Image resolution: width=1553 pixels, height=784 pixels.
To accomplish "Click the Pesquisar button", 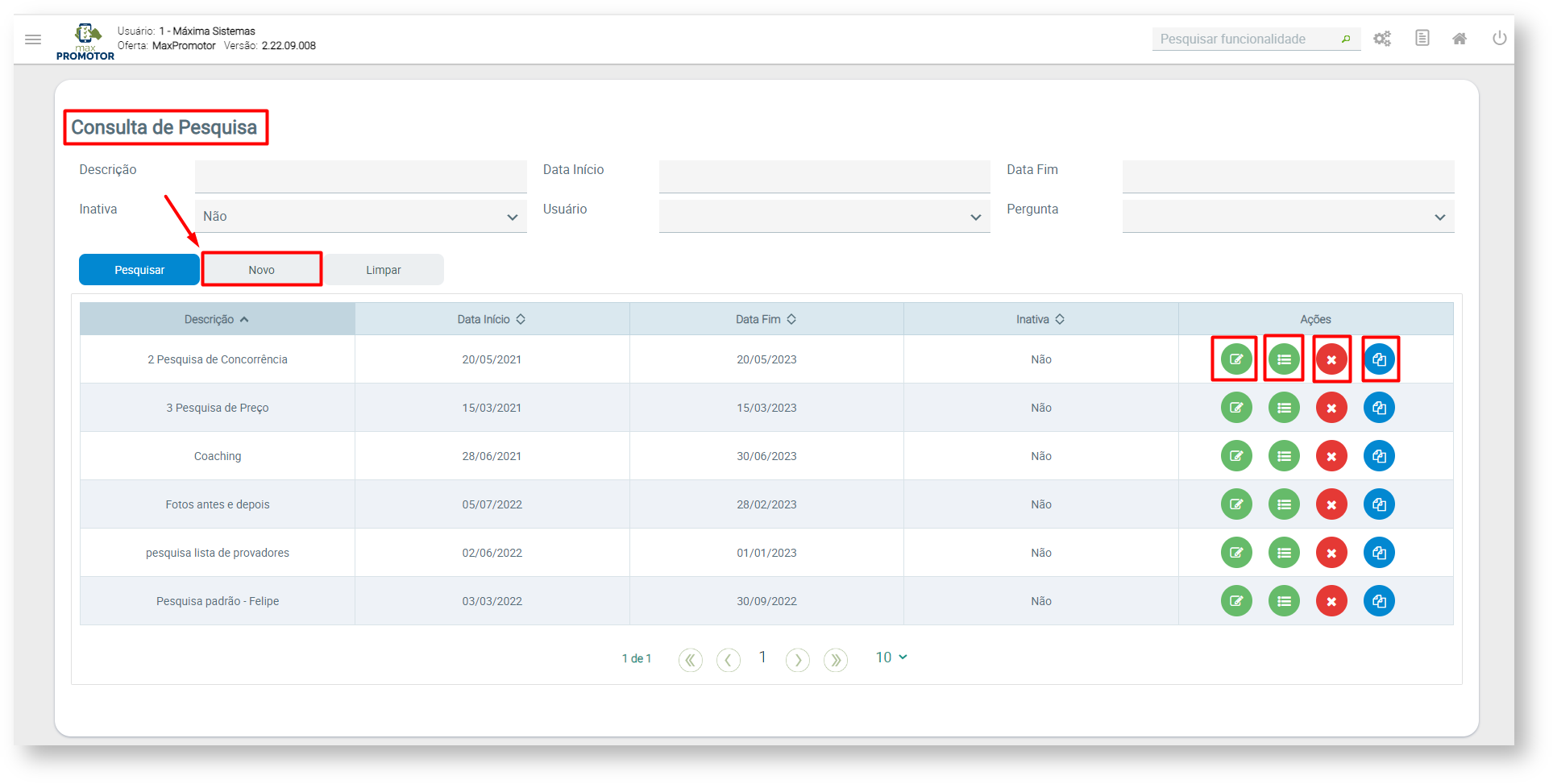I will (139, 270).
